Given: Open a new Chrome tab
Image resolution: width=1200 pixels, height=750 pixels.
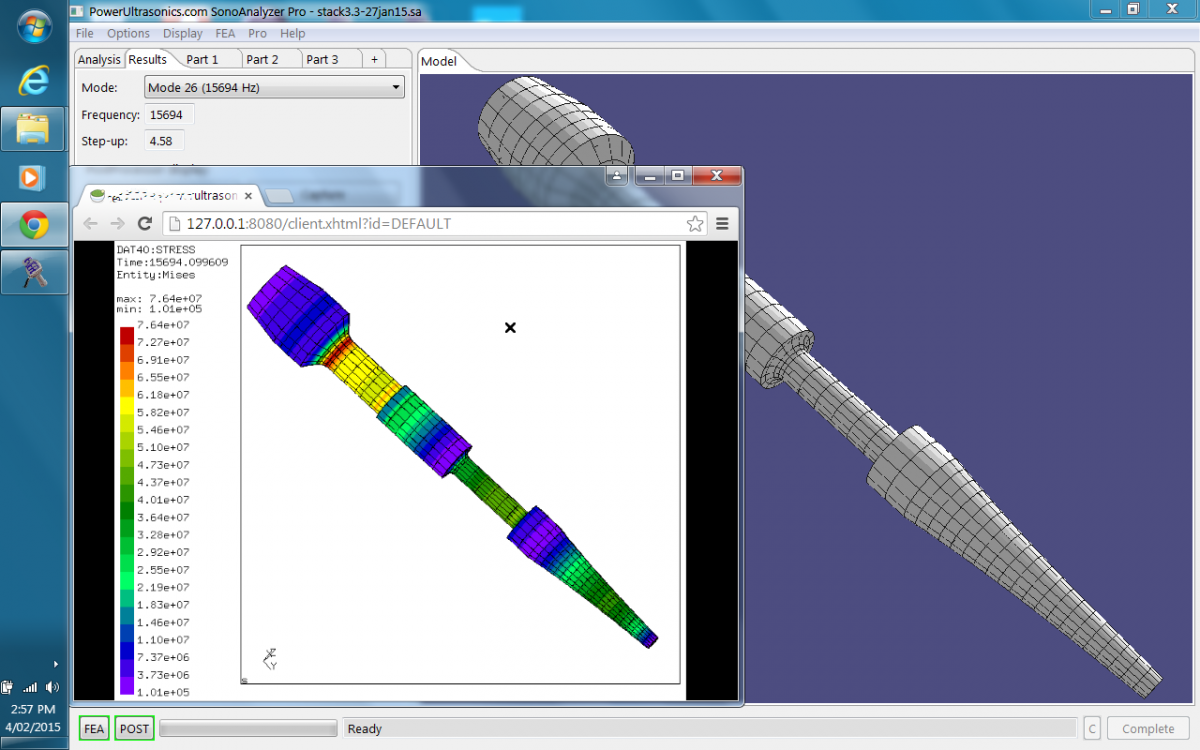Looking at the screenshot, I should click(280, 196).
